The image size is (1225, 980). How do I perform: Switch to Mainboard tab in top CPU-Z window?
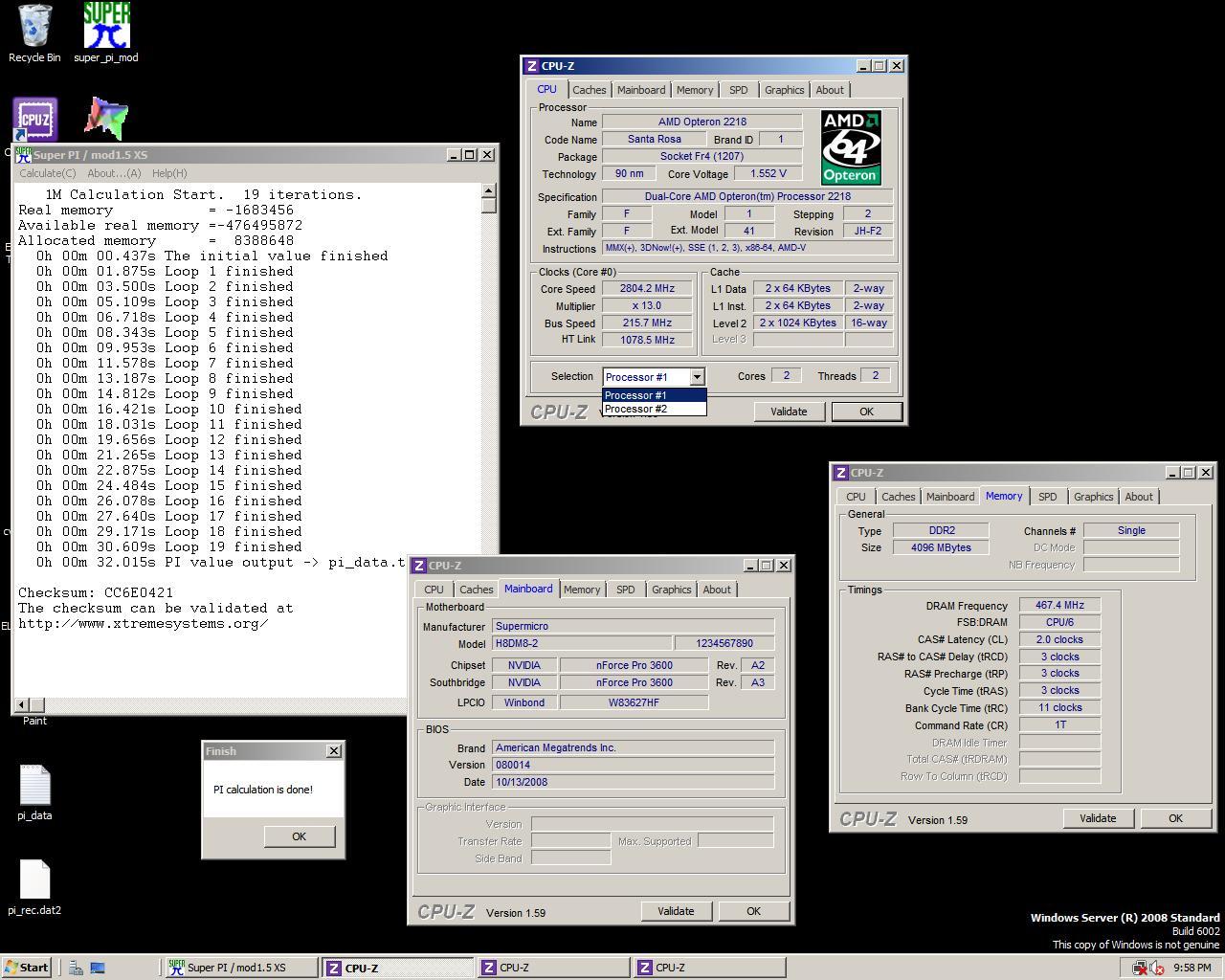coord(641,90)
